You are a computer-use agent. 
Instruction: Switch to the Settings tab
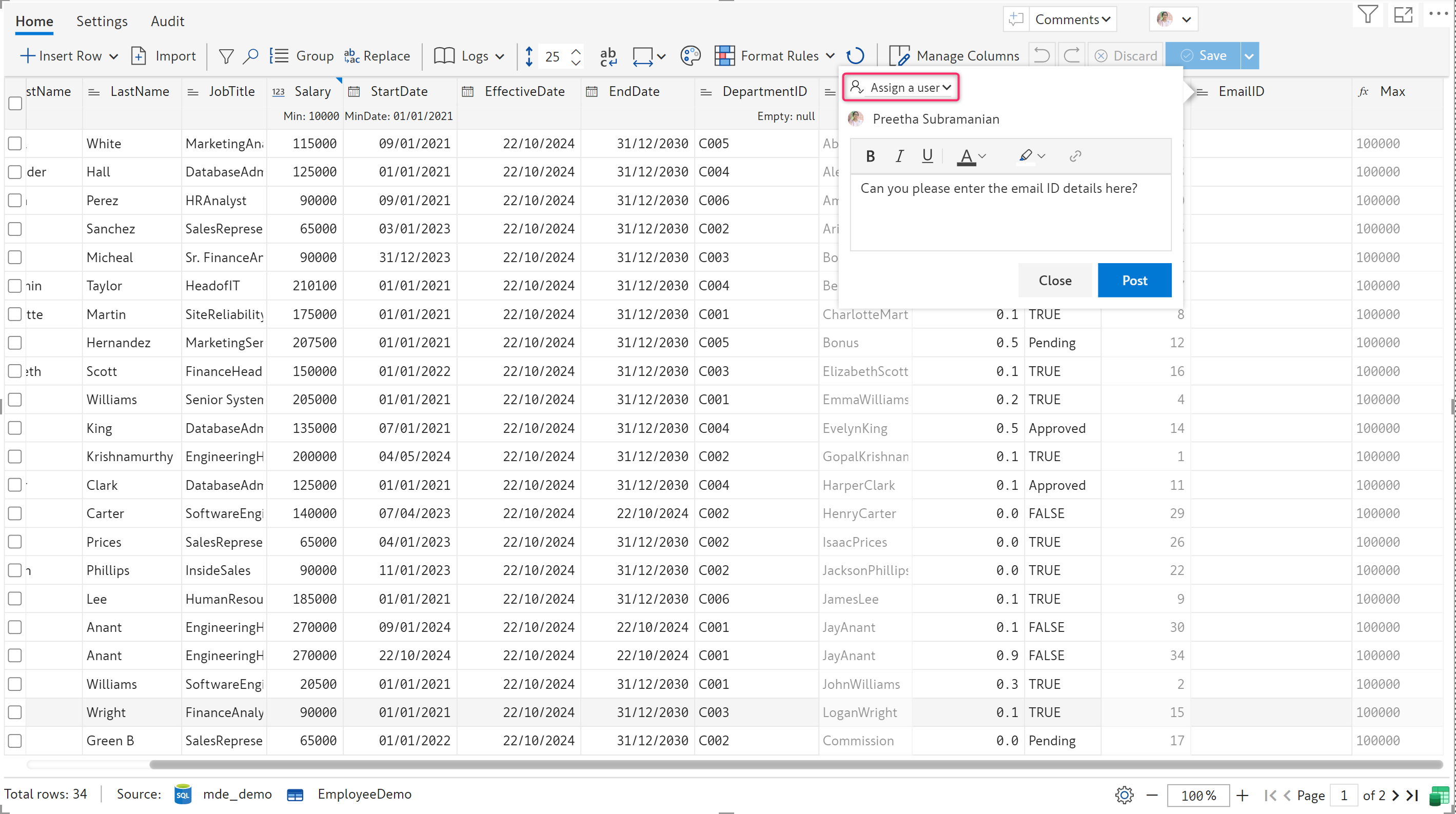tap(102, 21)
